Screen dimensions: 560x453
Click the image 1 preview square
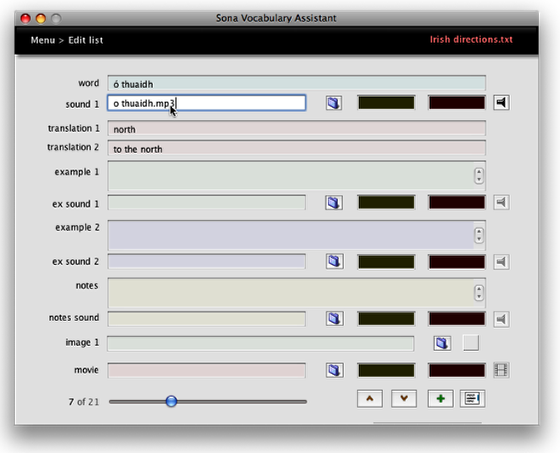coord(471,343)
